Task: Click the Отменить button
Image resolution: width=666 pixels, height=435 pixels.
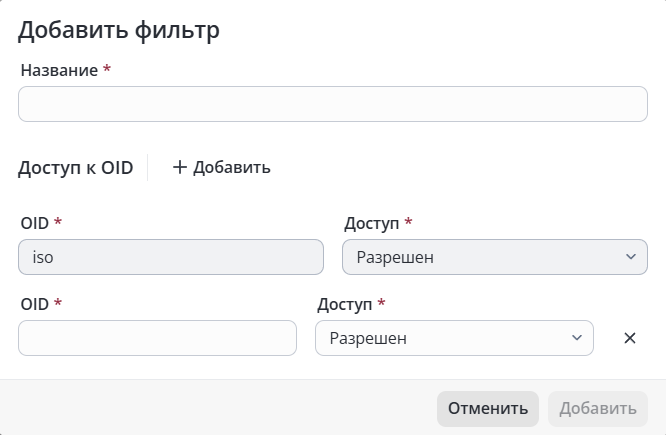Action: pos(488,409)
